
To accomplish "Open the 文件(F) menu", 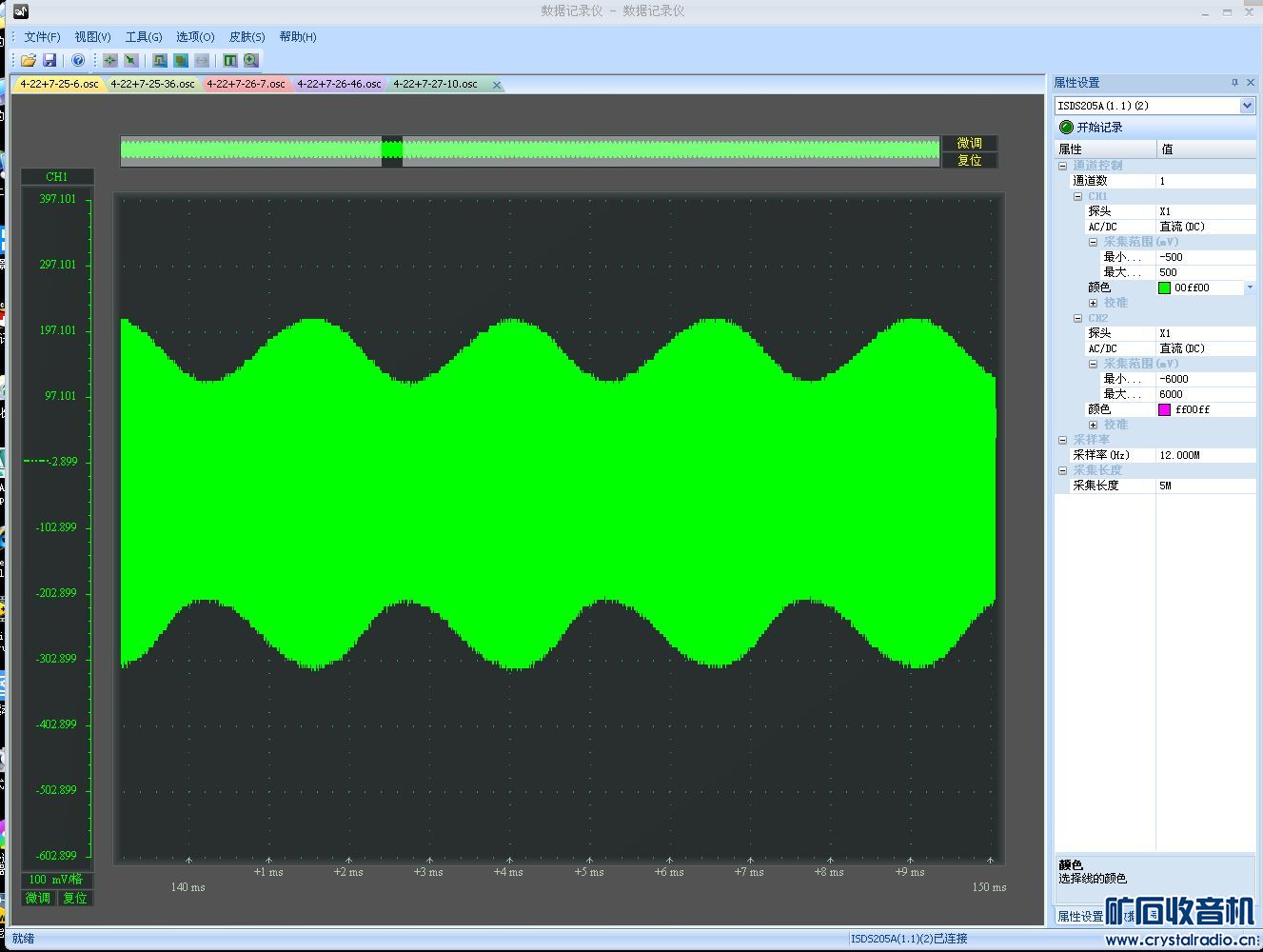I will point(42,37).
